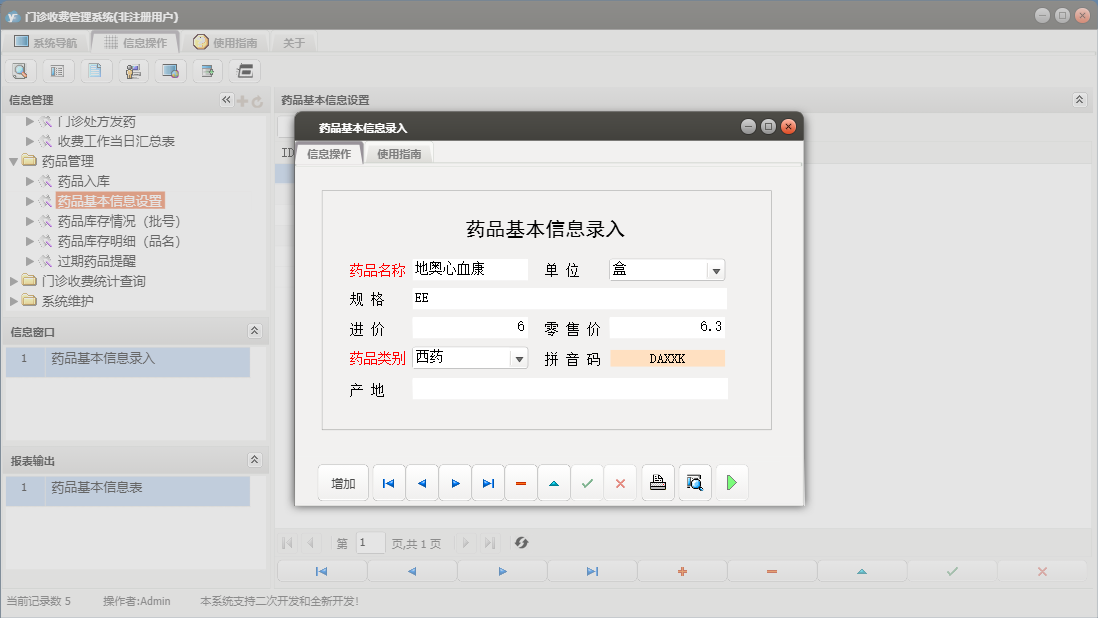
Task: Open the 单位 unit dropdown
Action: 716,270
